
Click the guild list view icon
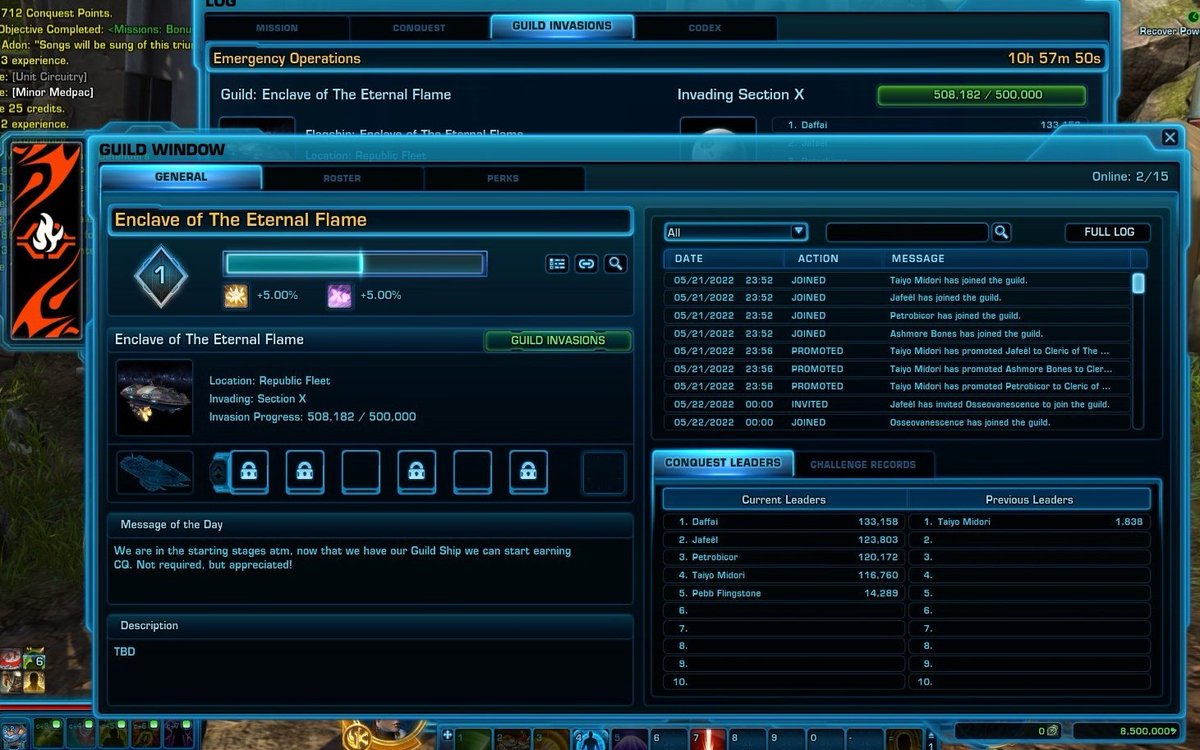pyautogui.click(x=558, y=264)
